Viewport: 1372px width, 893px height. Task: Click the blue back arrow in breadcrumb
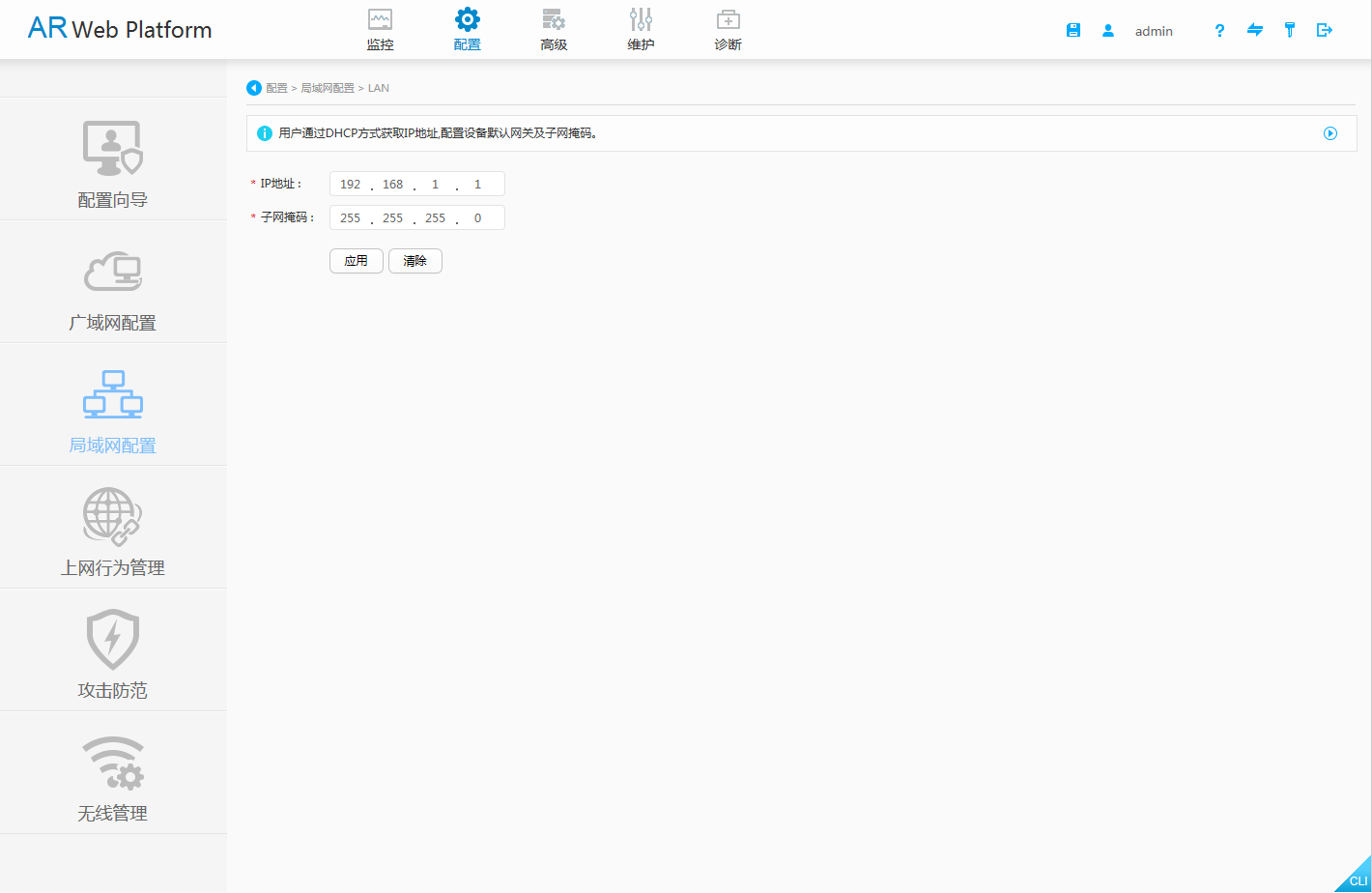point(254,88)
